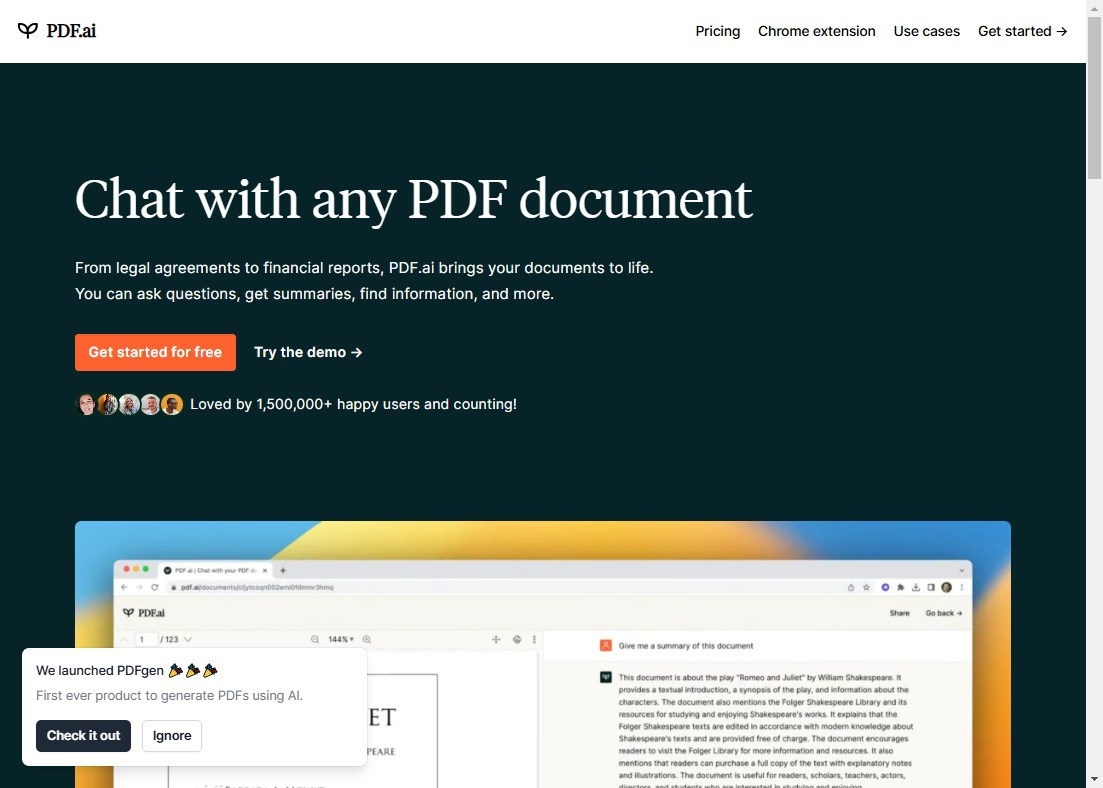Click the new tab plus icon in the screenshot
The width and height of the screenshot is (1103, 788).
[x=284, y=569]
